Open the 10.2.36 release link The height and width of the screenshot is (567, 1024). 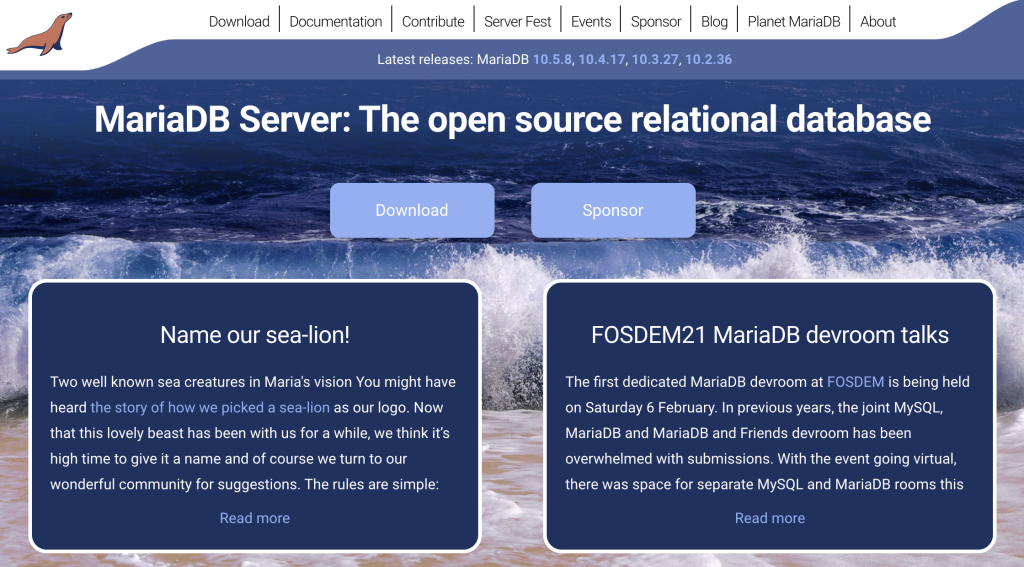pyautogui.click(x=708, y=59)
